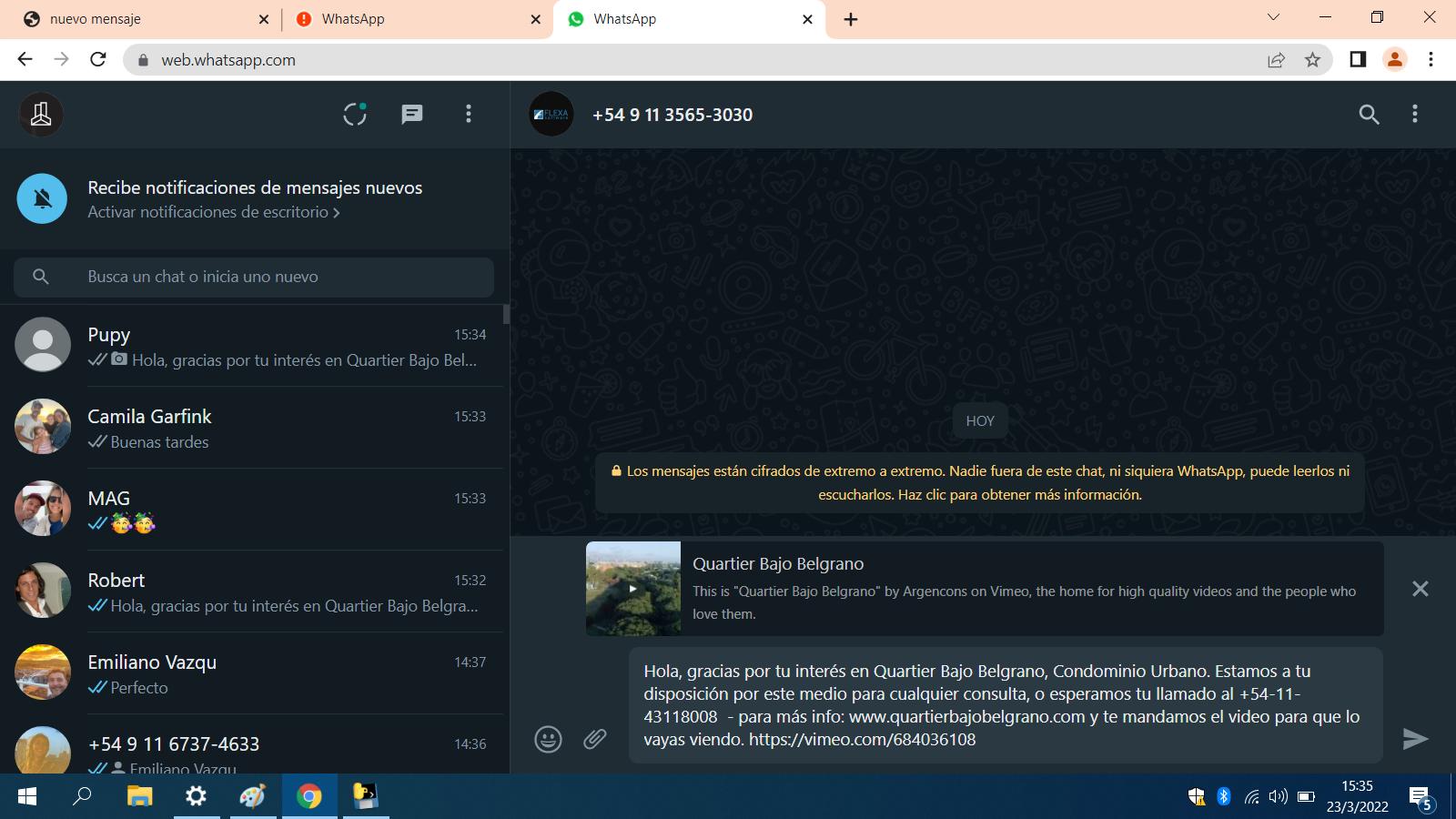Viewport: 1456px width, 819px height.
Task: Bookmark this page with the star
Action: (x=1312, y=60)
